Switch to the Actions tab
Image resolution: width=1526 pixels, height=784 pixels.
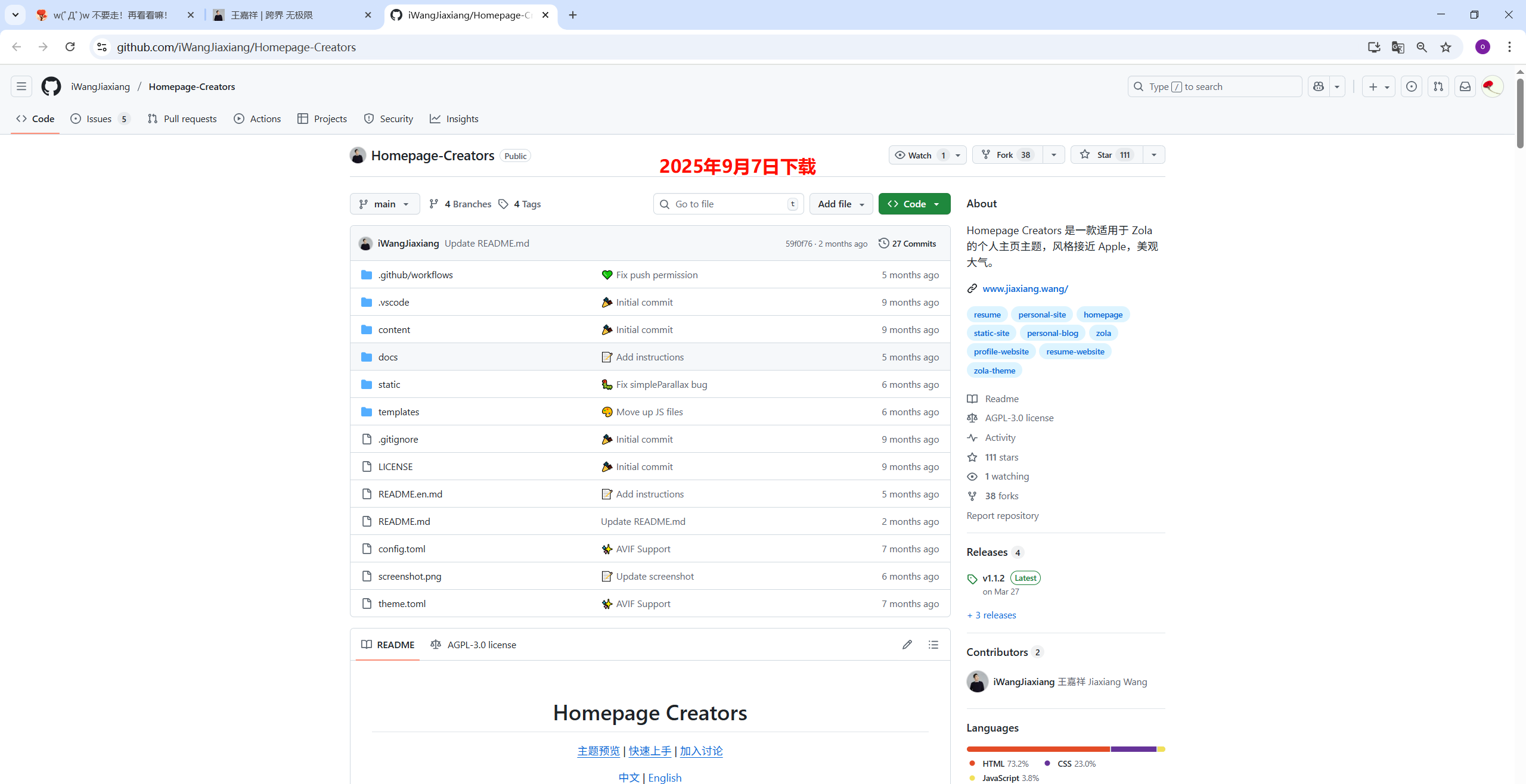pos(258,119)
